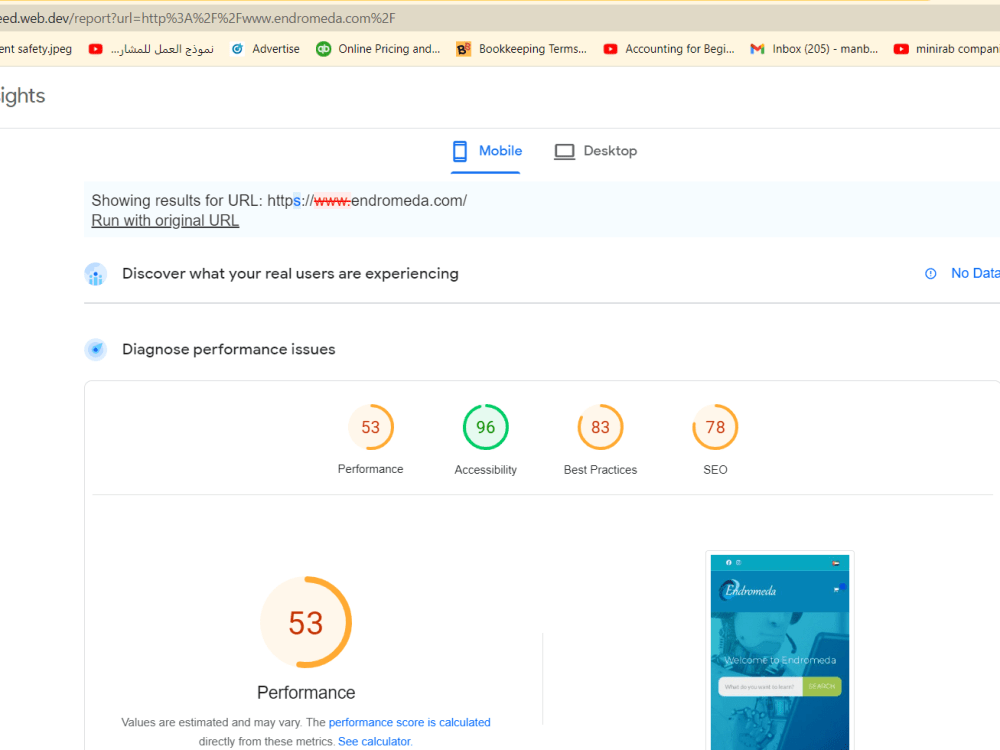Click the Run with original URL link
This screenshot has height=750, width=1000.
(x=164, y=220)
